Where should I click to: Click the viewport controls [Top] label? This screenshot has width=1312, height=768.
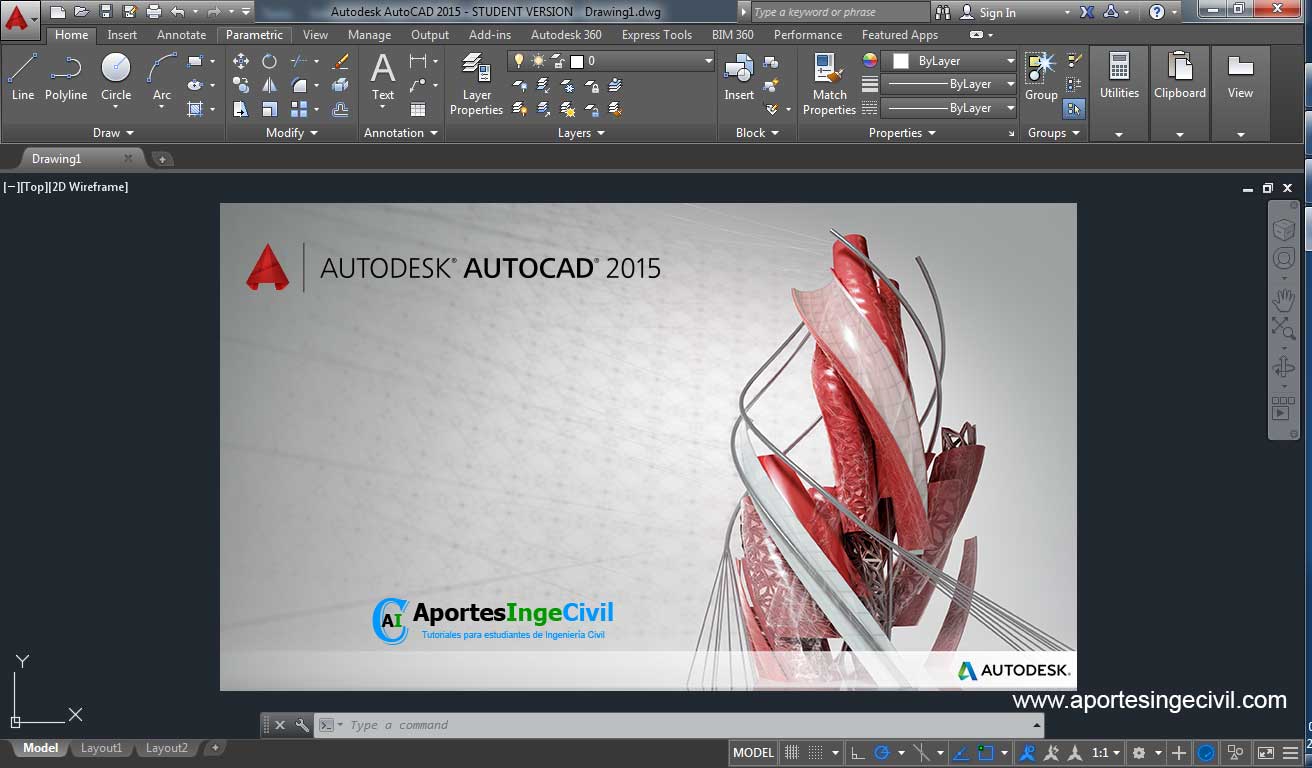pyautogui.click(x=35, y=187)
